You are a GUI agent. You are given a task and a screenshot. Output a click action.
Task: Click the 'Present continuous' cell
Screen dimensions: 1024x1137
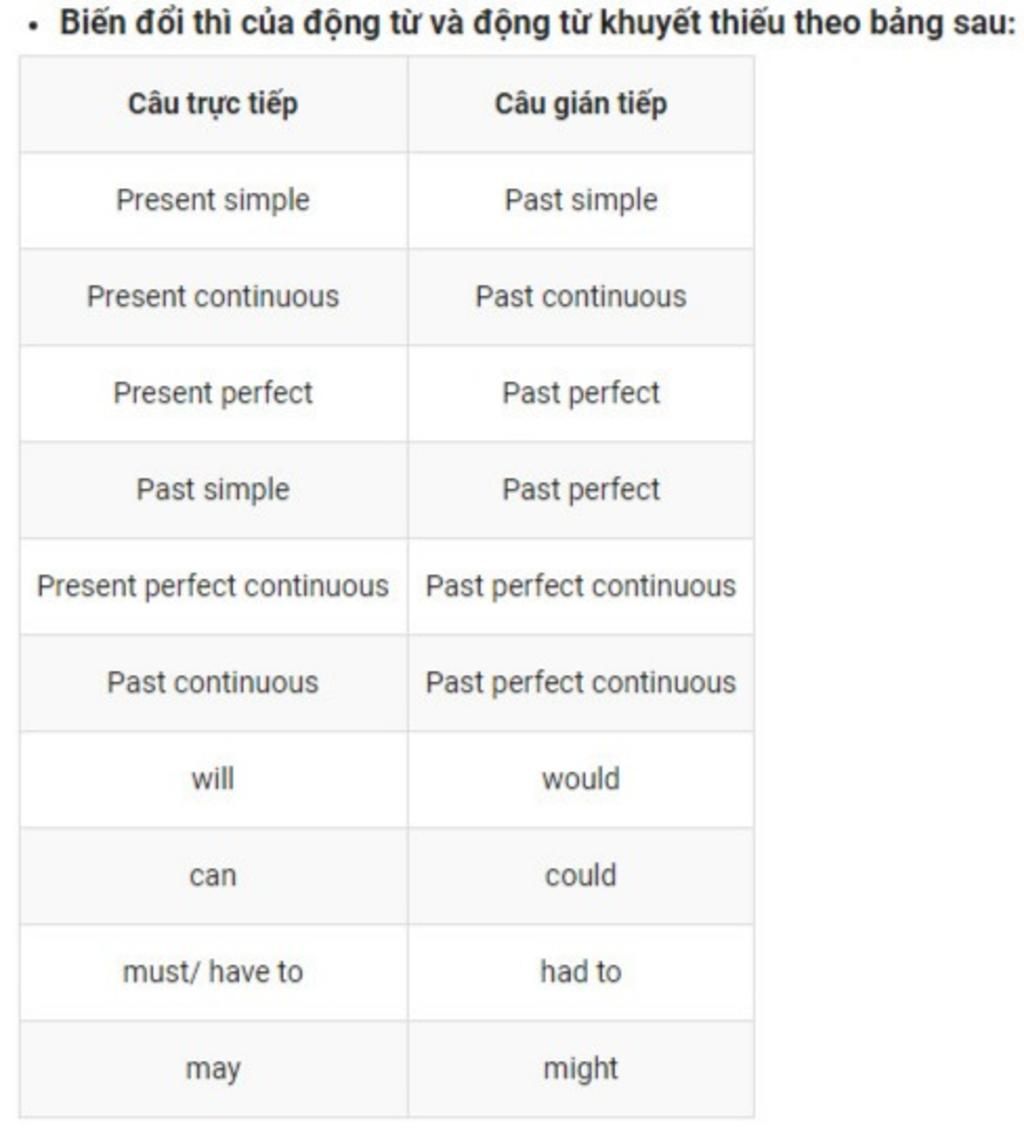pos(213,297)
